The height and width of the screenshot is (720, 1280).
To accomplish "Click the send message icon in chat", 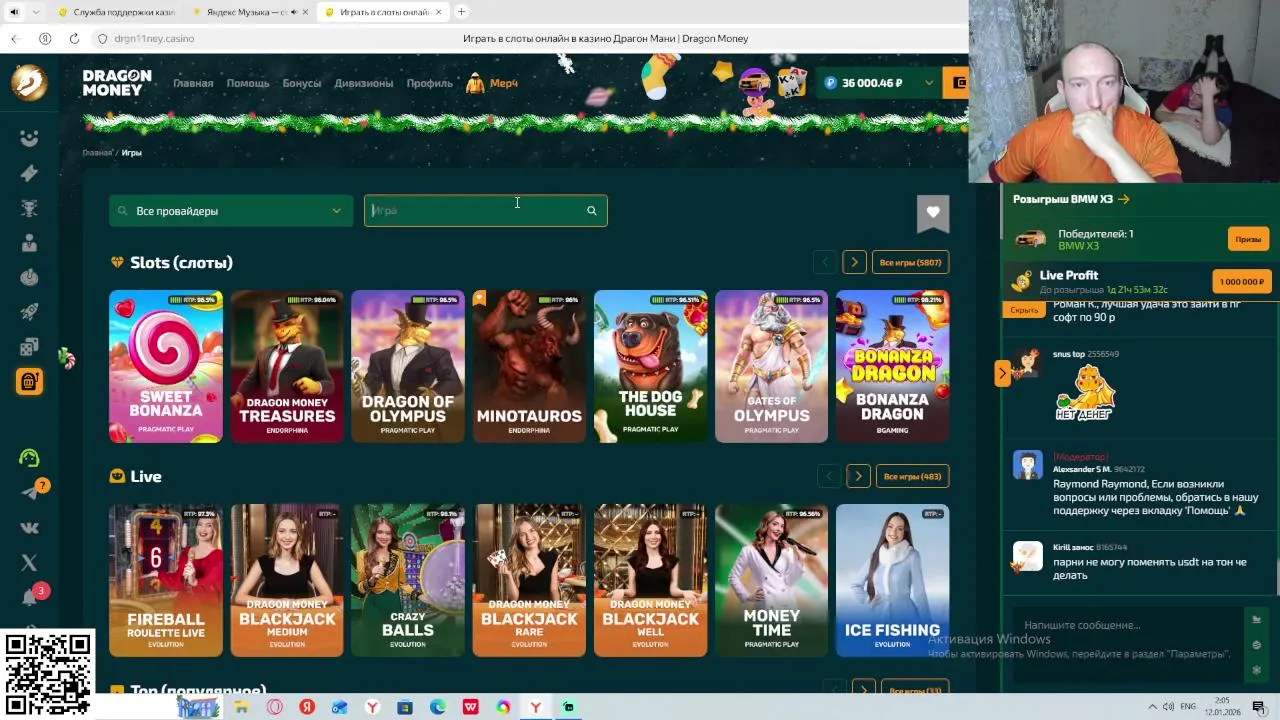I will 1257,619.
